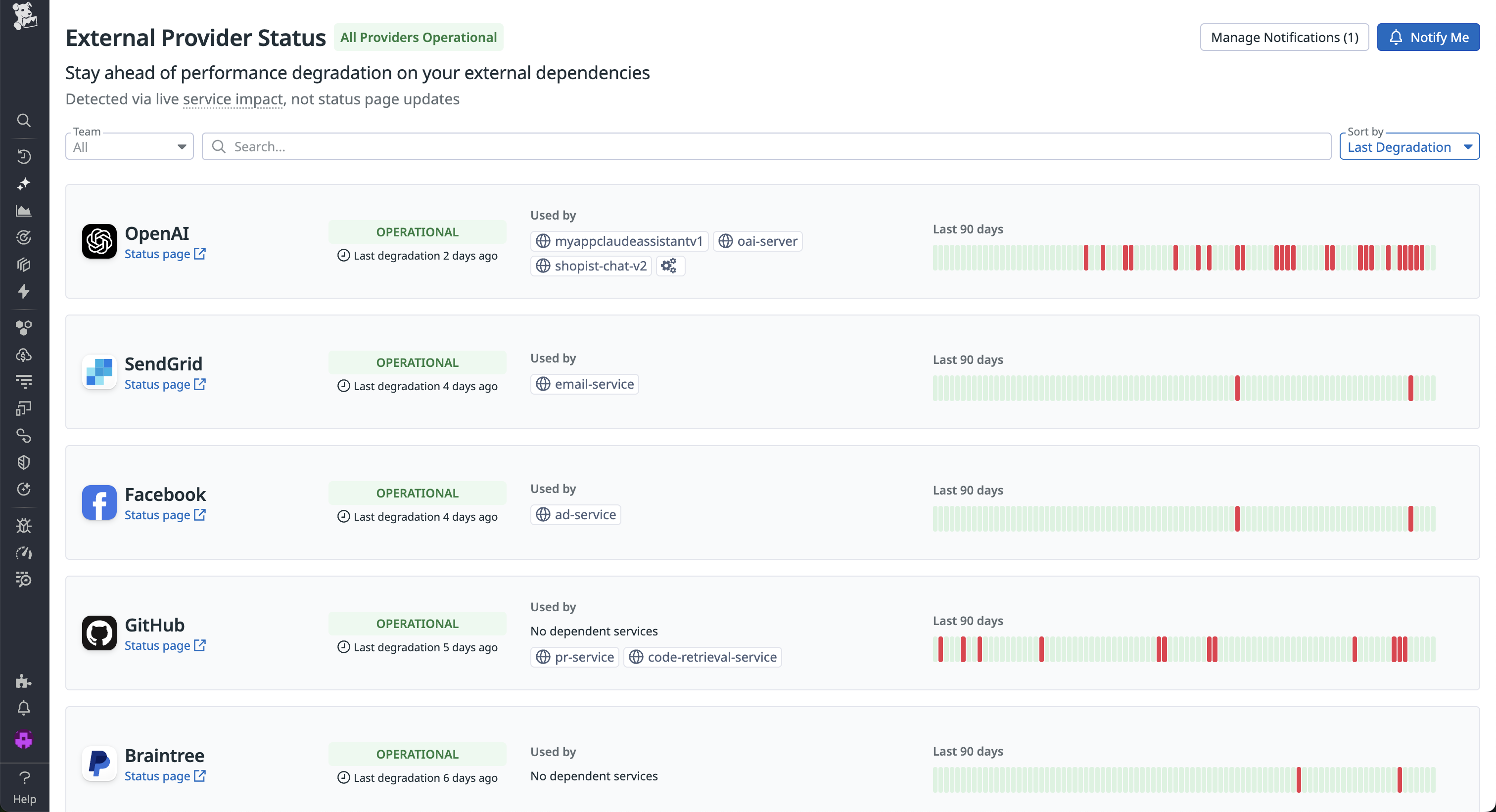Image resolution: width=1496 pixels, height=812 pixels.
Task: Open the recent history icon in the sidebar
Action: tap(24, 156)
